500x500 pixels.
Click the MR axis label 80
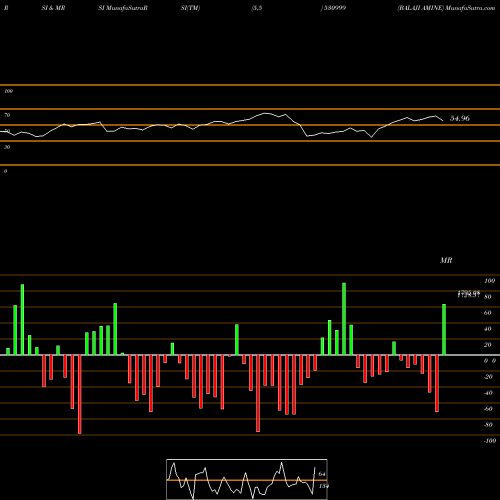pos(488,297)
